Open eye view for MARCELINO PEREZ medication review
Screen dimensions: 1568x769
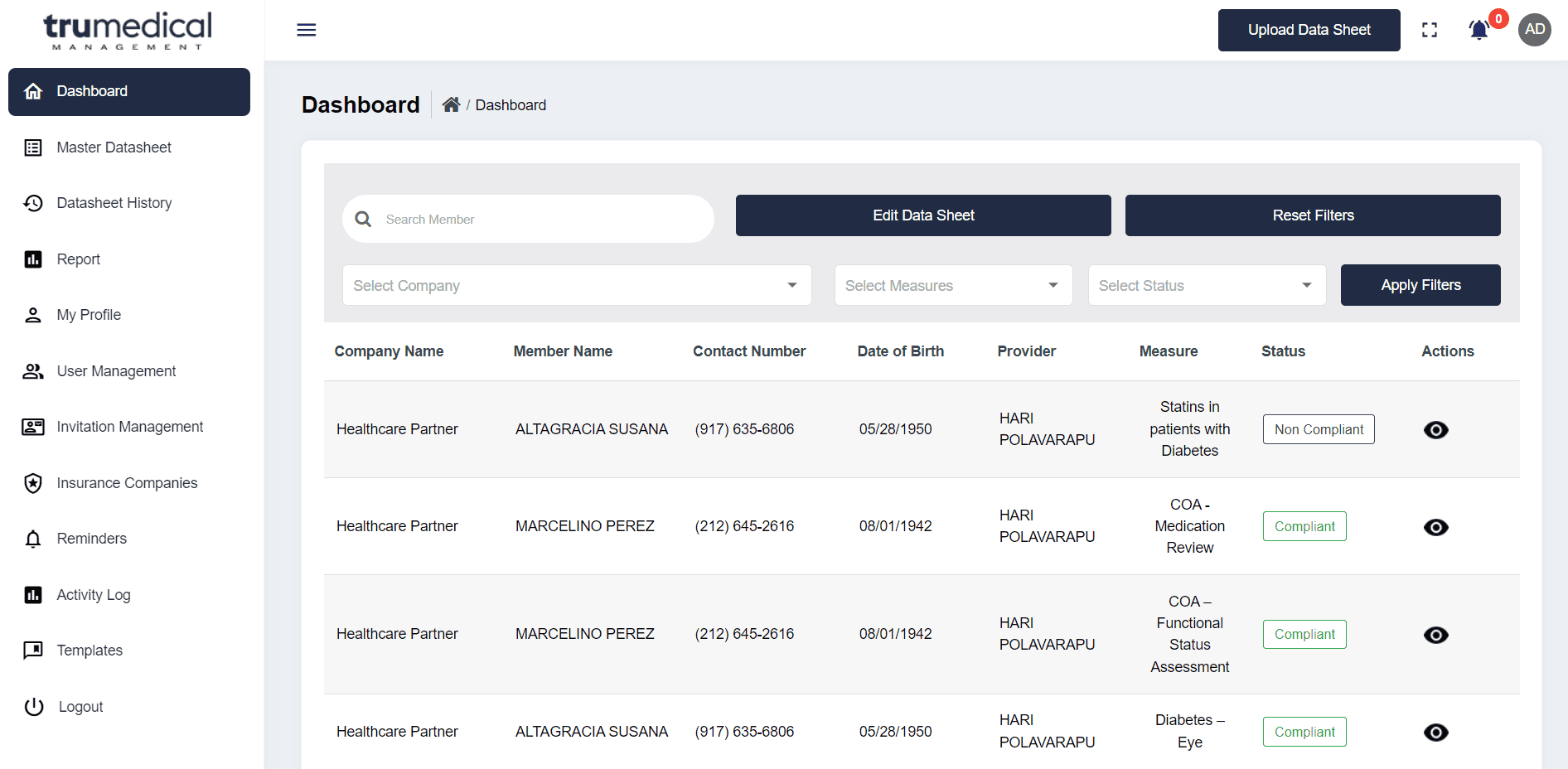(x=1436, y=527)
